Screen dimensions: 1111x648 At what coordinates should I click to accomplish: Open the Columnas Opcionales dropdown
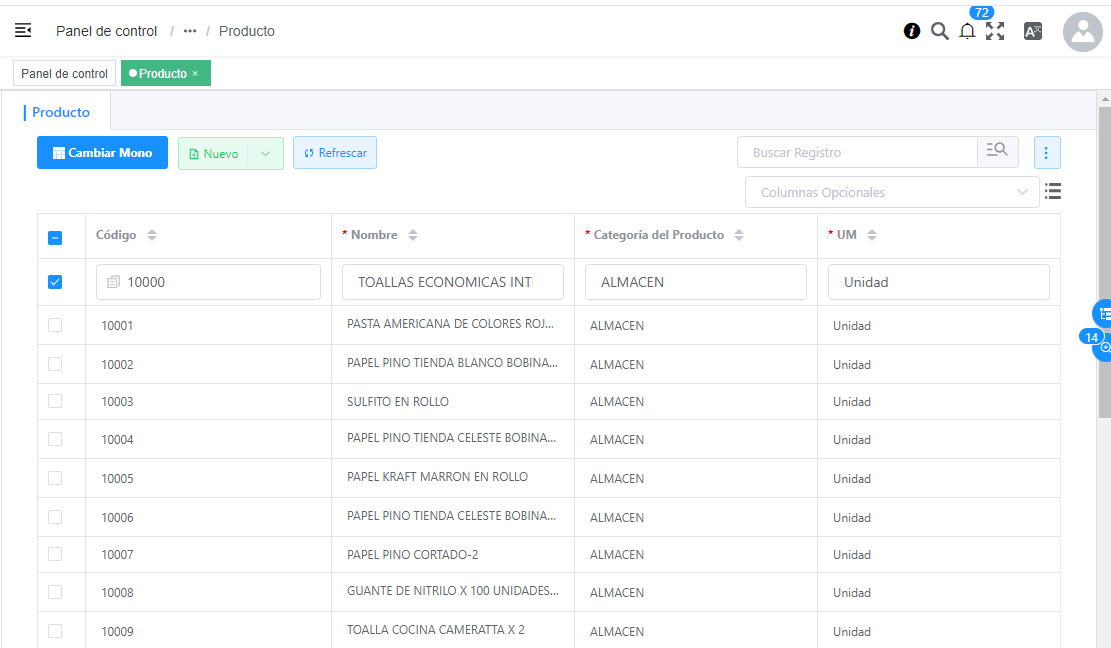coord(891,192)
